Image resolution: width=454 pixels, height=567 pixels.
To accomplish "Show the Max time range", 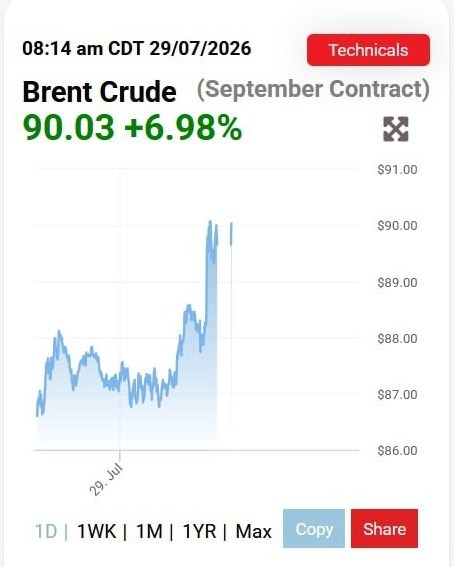I will (x=253, y=532).
